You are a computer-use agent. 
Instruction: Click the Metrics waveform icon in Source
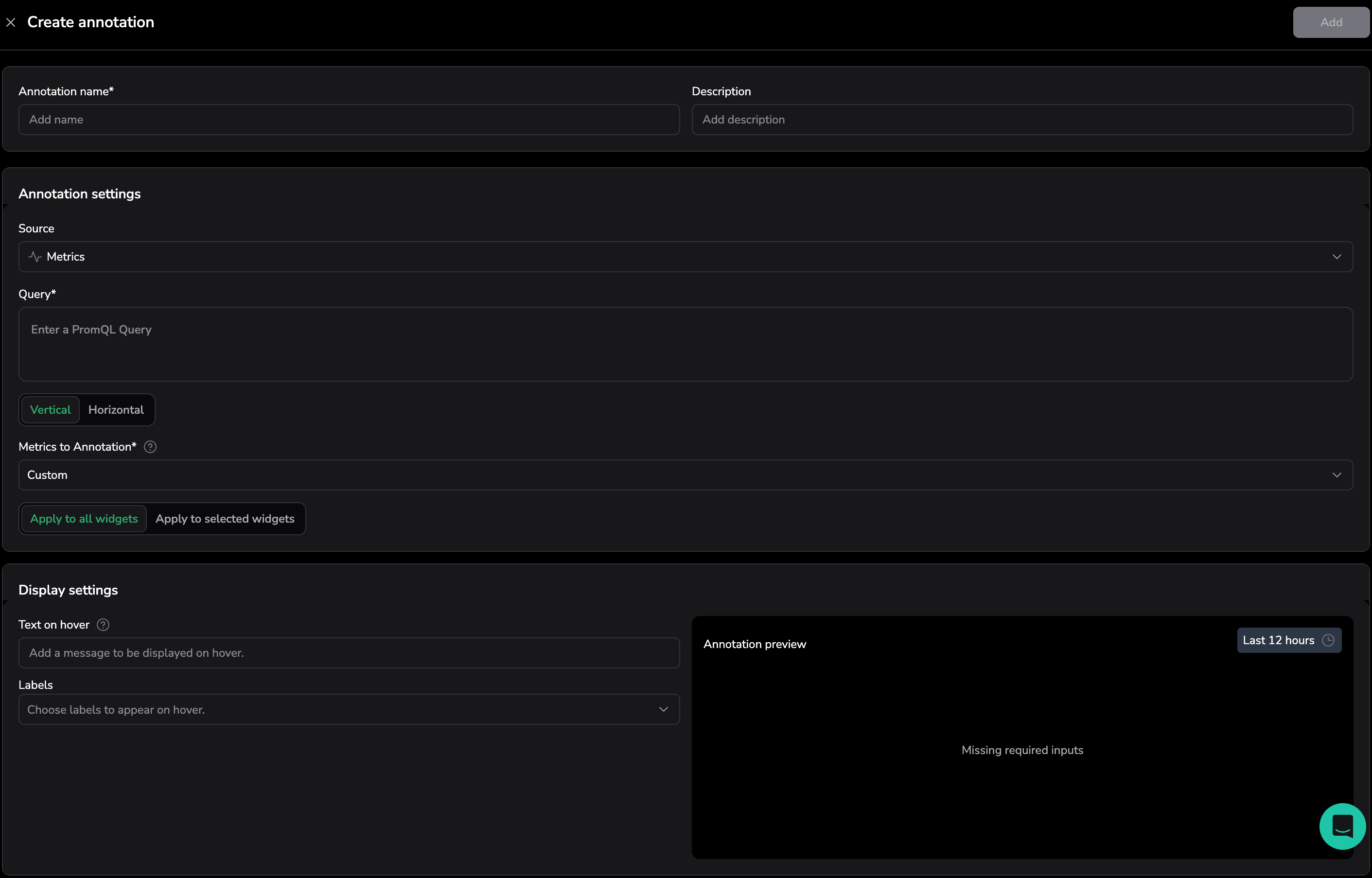pos(35,257)
